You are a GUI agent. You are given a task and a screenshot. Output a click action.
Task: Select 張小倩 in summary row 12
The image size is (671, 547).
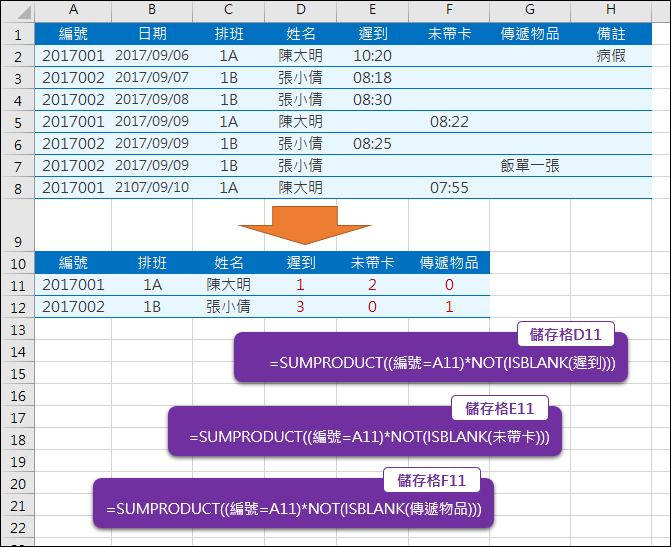(x=229, y=307)
